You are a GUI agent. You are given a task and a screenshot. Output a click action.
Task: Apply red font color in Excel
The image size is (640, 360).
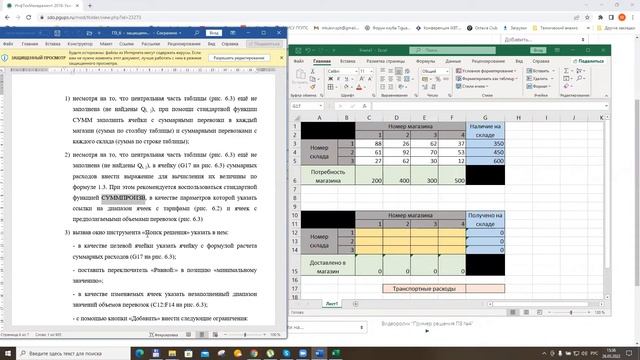[359, 87]
